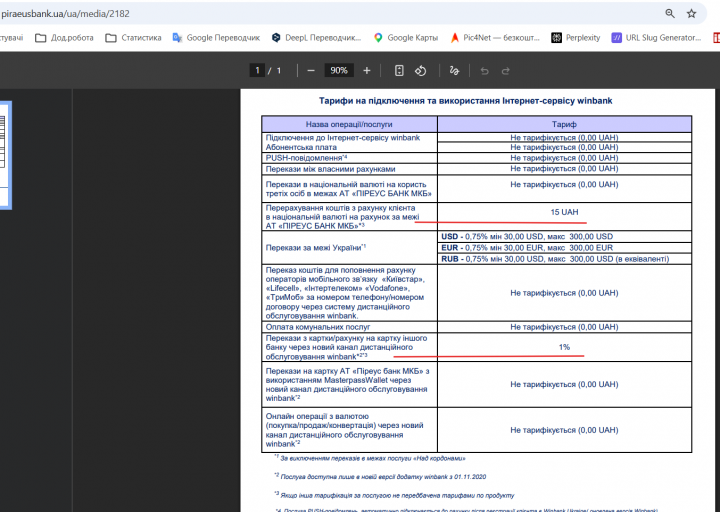Image resolution: width=720 pixels, height=512 pixels.
Task: Click the '1%' tariff cell
Action: (564, 347)
